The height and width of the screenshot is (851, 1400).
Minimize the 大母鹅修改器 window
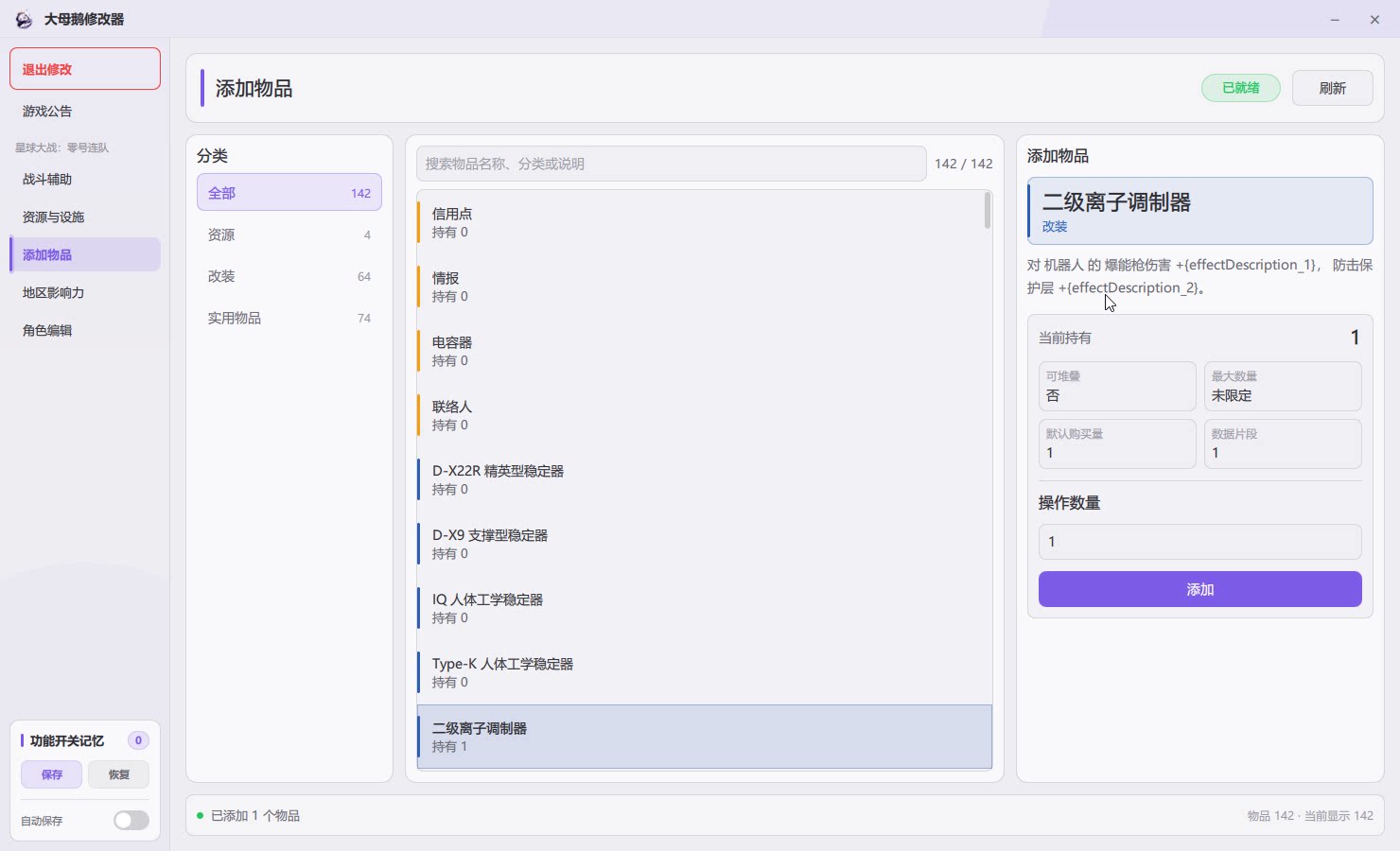(x=1335, y=19)
